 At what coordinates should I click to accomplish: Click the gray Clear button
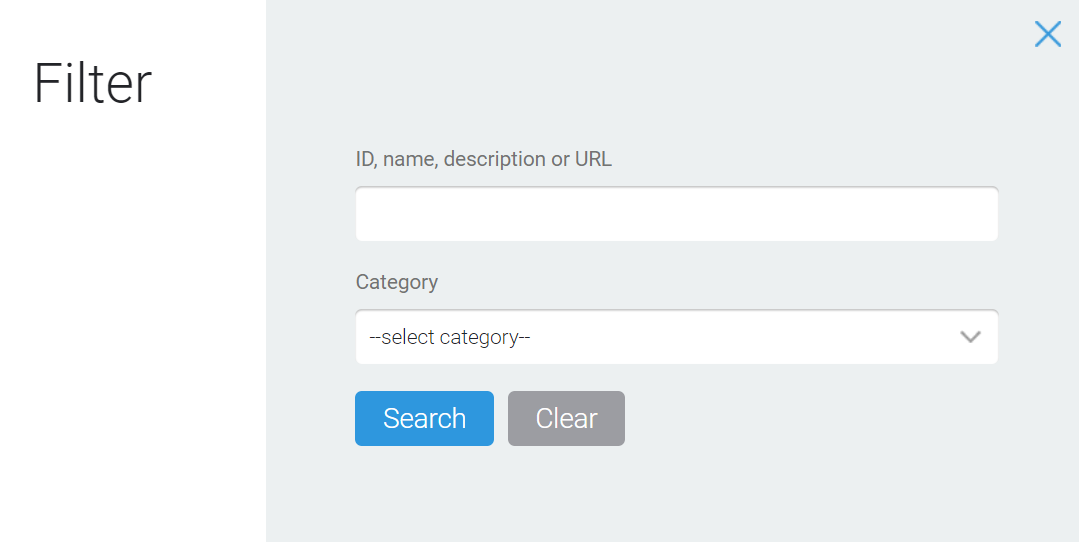566,418
